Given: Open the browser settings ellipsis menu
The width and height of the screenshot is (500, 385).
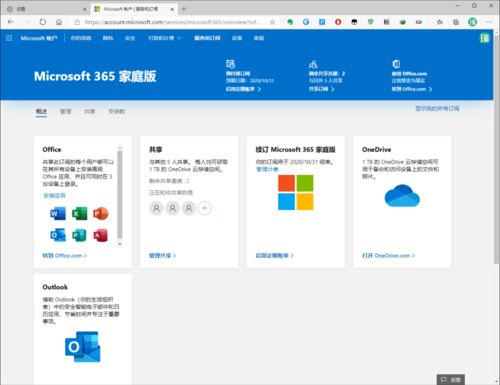Looking at the screenshot, I should pos(489,22).
